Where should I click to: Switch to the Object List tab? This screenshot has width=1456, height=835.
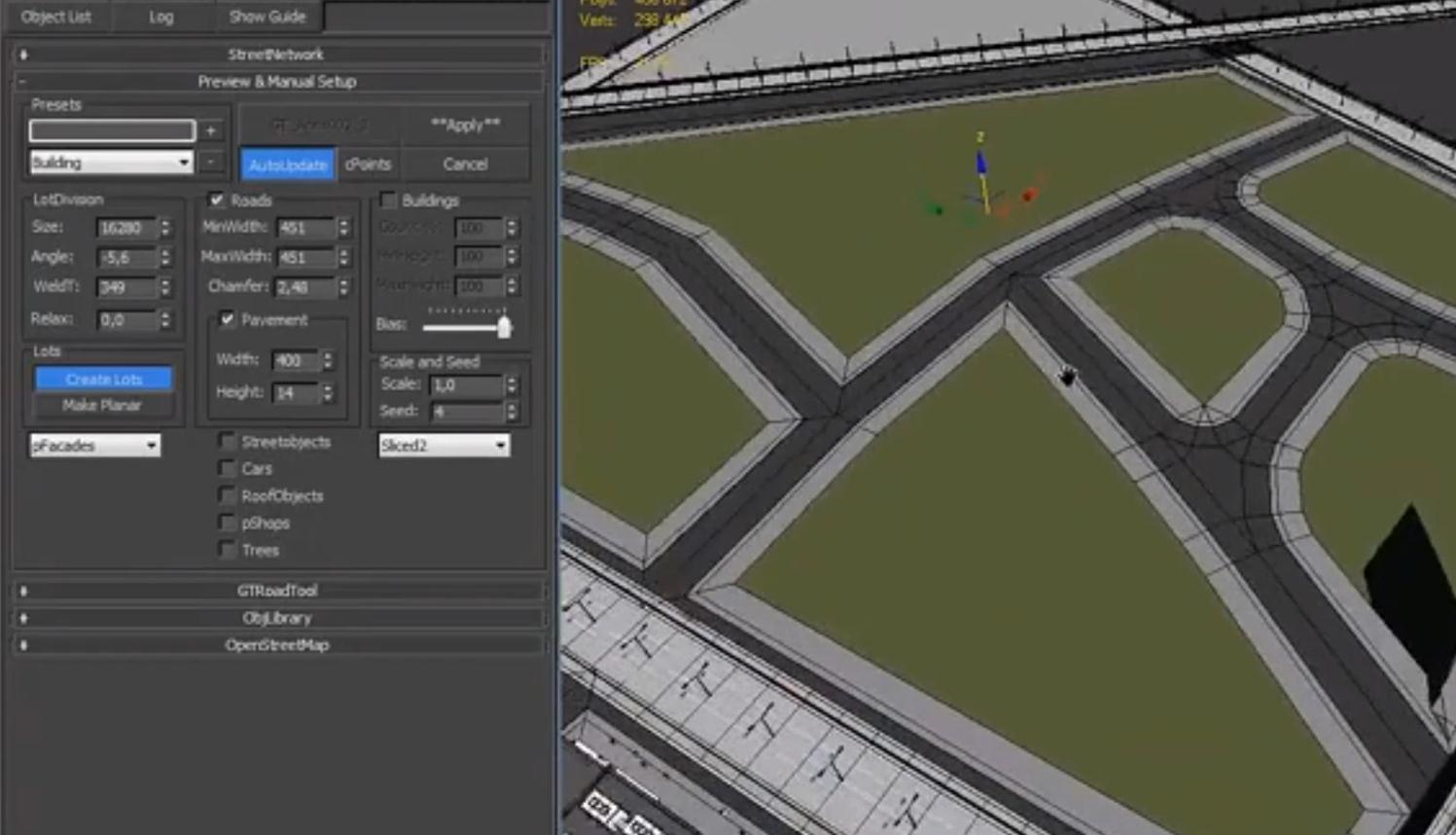pyautogui.click(x=55, y=17)
